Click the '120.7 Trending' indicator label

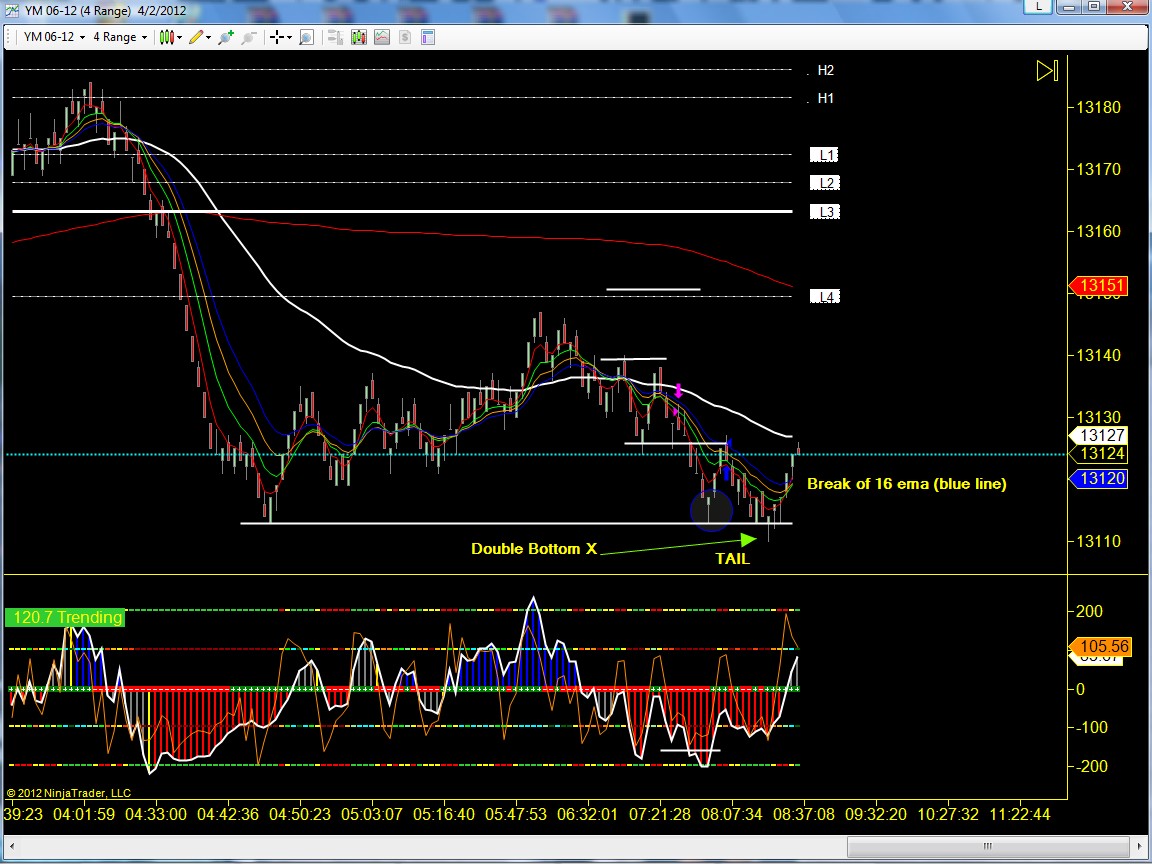65,617
